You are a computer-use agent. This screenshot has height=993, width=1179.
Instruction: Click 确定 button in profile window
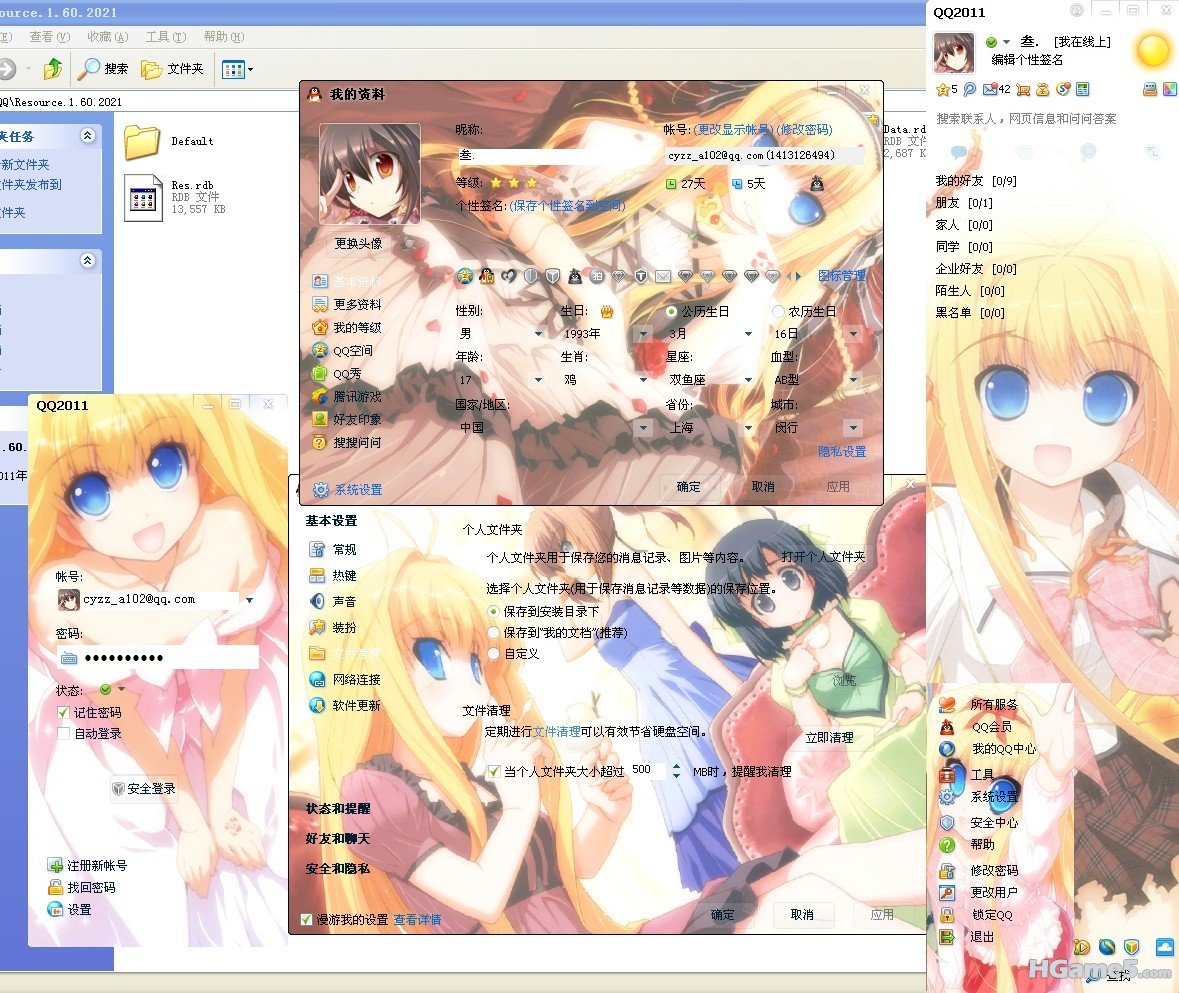tap(688, 487)
